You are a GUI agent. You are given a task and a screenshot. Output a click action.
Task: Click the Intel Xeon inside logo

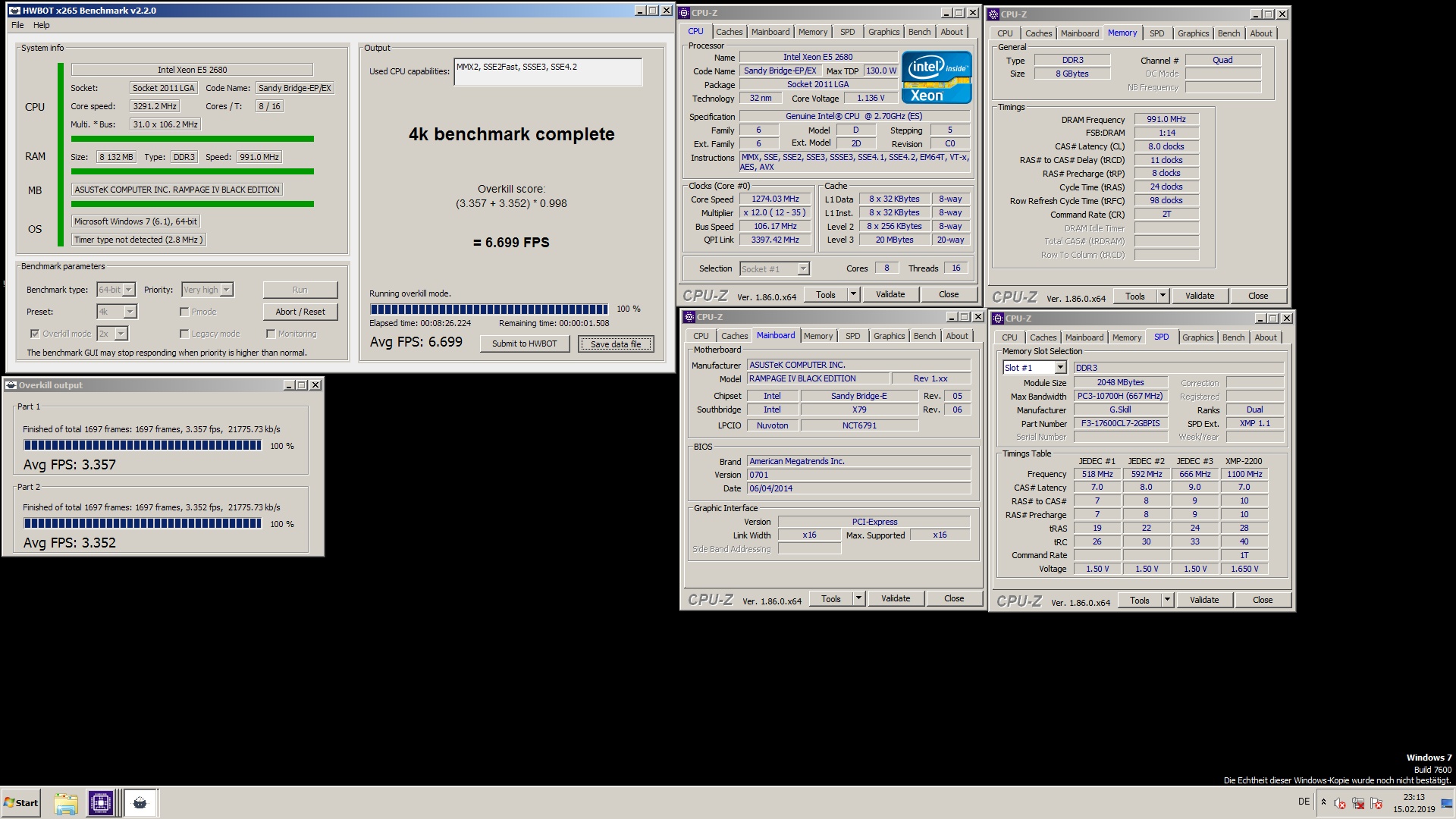coord(937,77)
